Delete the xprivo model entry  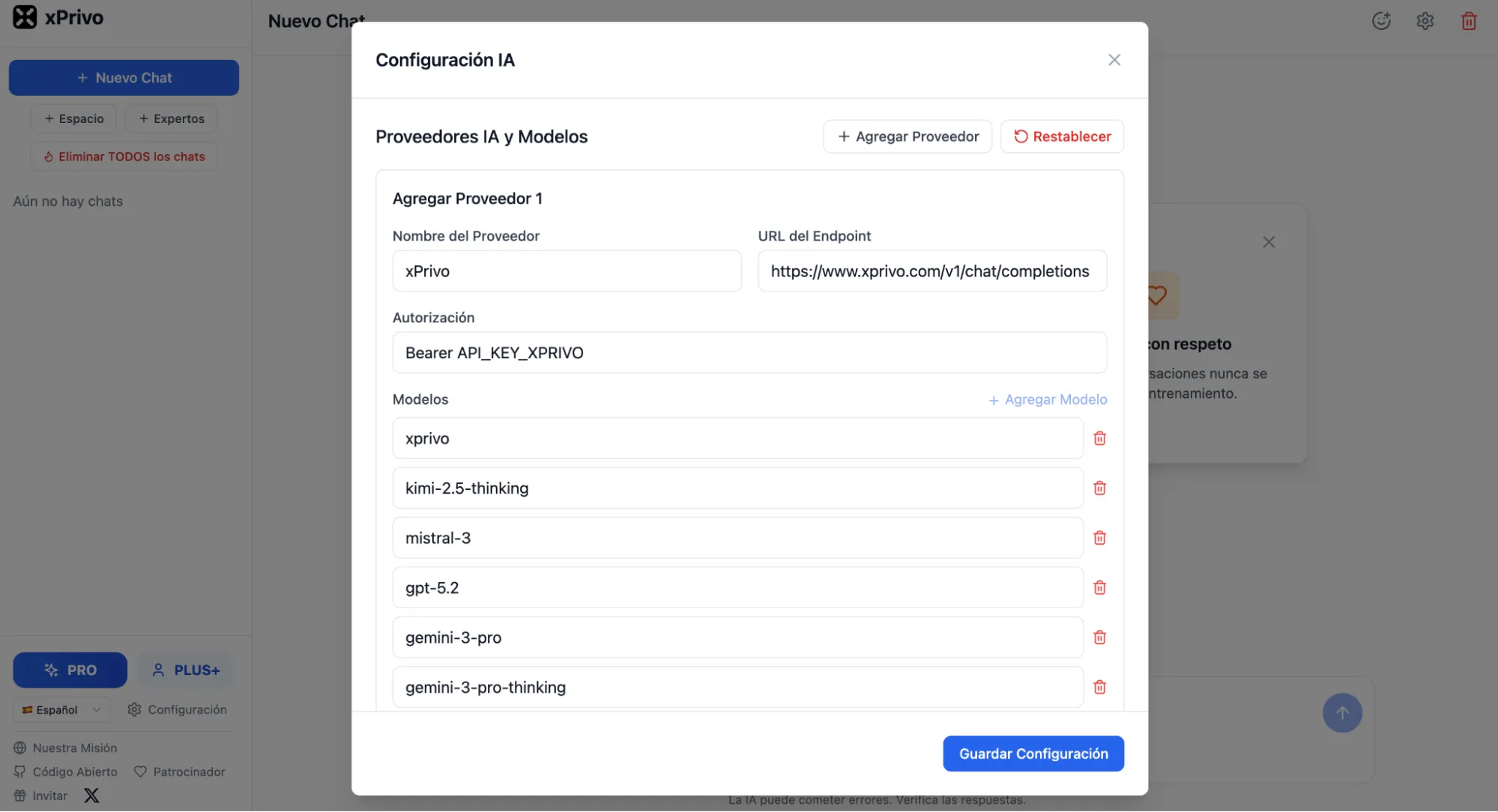1099,438
